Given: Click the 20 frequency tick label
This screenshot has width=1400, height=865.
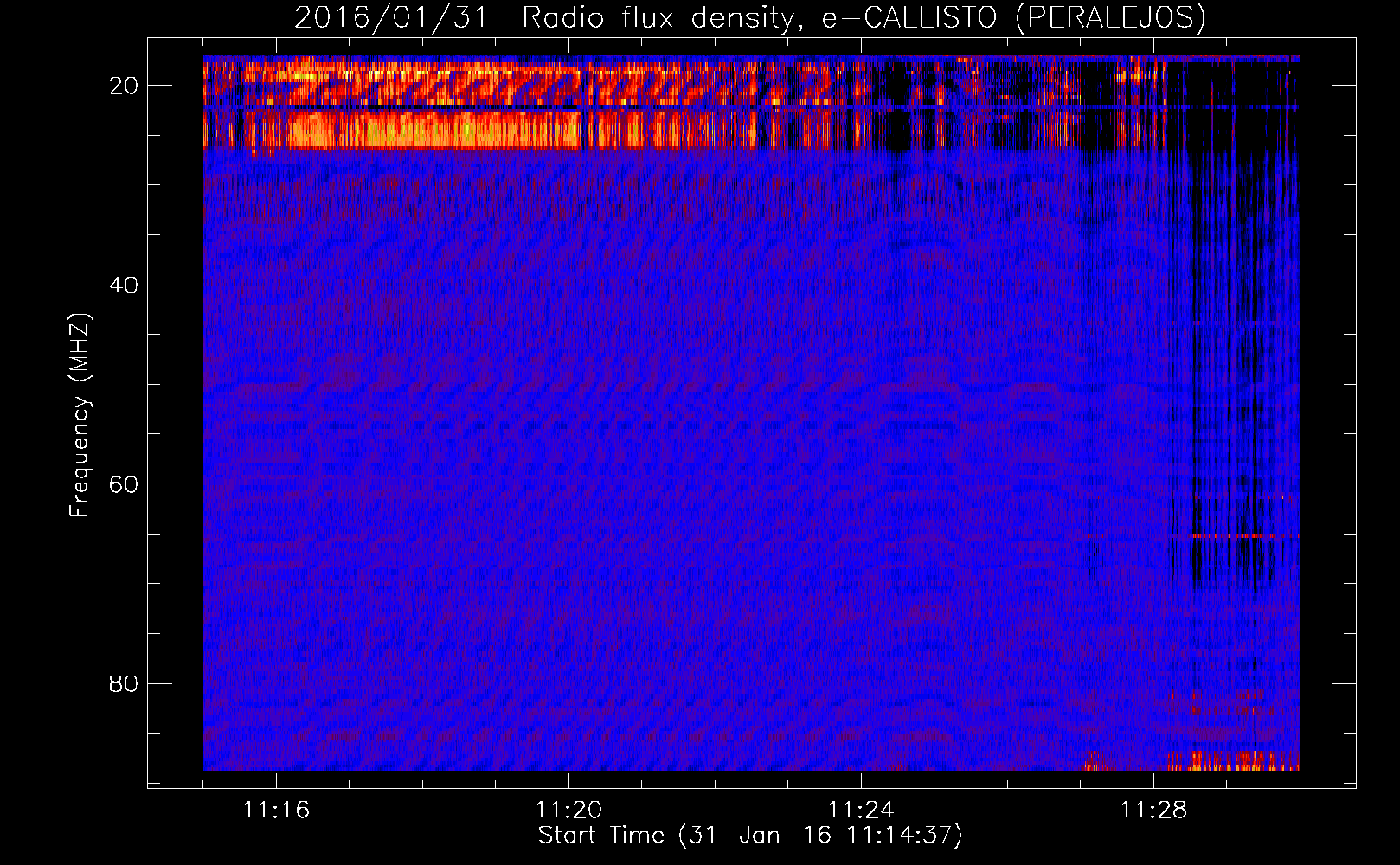Looking at the screenshot, I should point(125,86).
